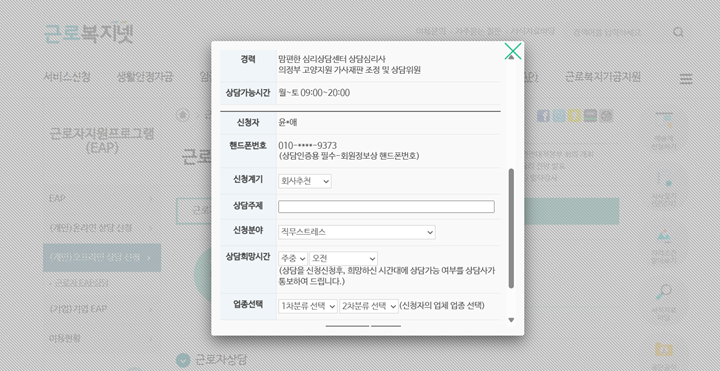Expand the EAP sidebar item arrow

pos(151,199)
